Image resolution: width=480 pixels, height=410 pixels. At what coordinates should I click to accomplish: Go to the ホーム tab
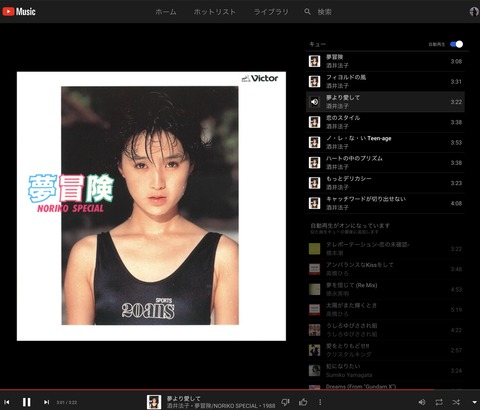point(166,12)
